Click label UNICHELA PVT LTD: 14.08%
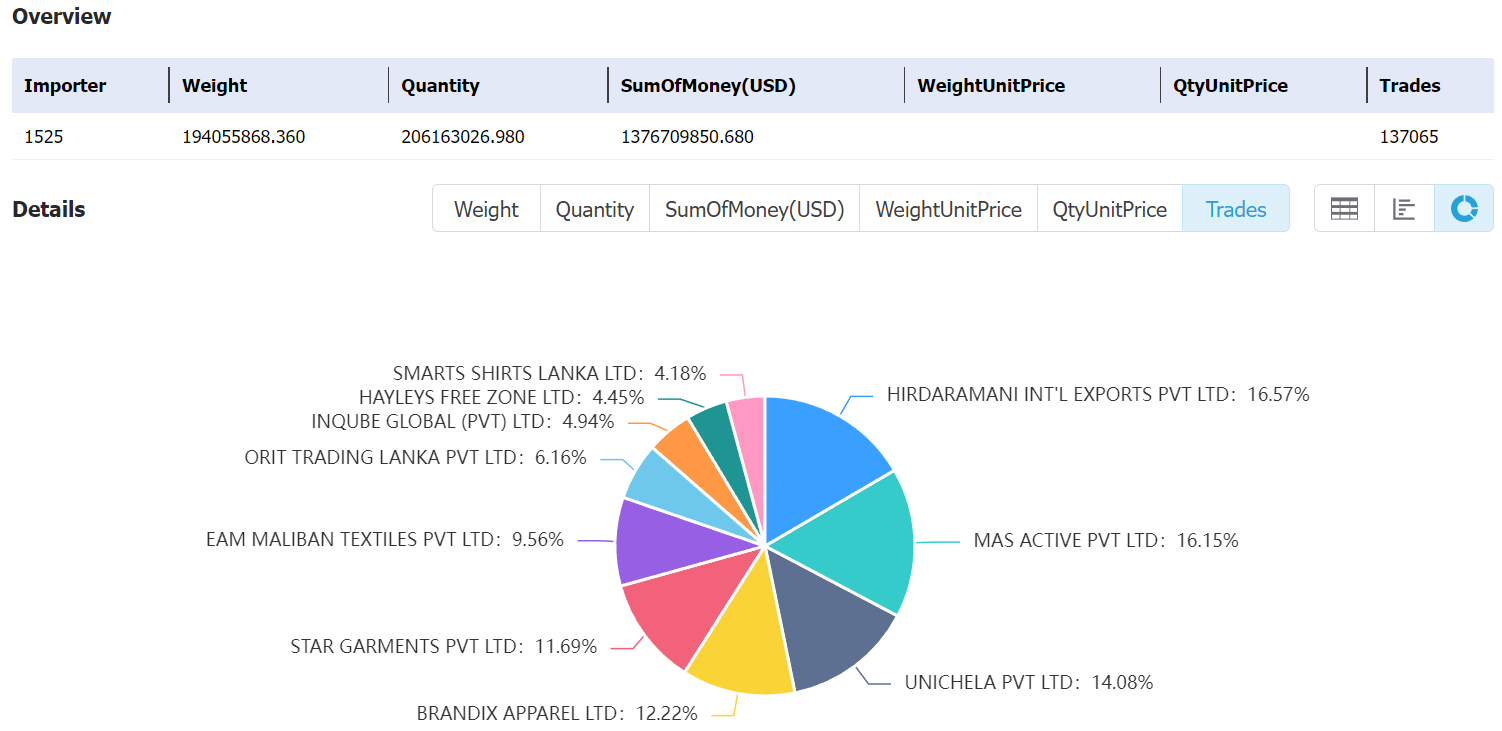Image resolution: width=1502 pixels, height=731 pixels. [1029, 682]
